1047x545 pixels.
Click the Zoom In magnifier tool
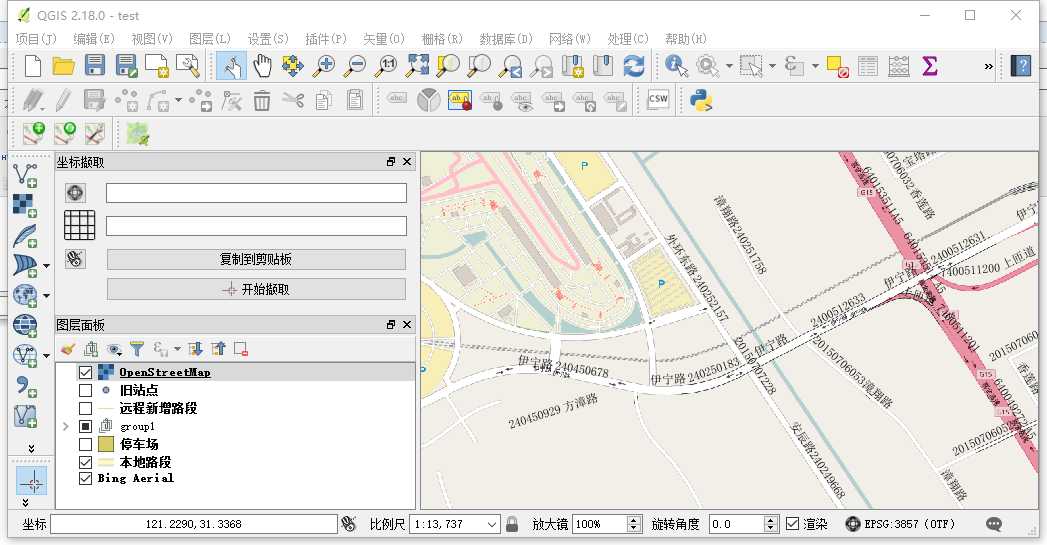click(325, 65)
